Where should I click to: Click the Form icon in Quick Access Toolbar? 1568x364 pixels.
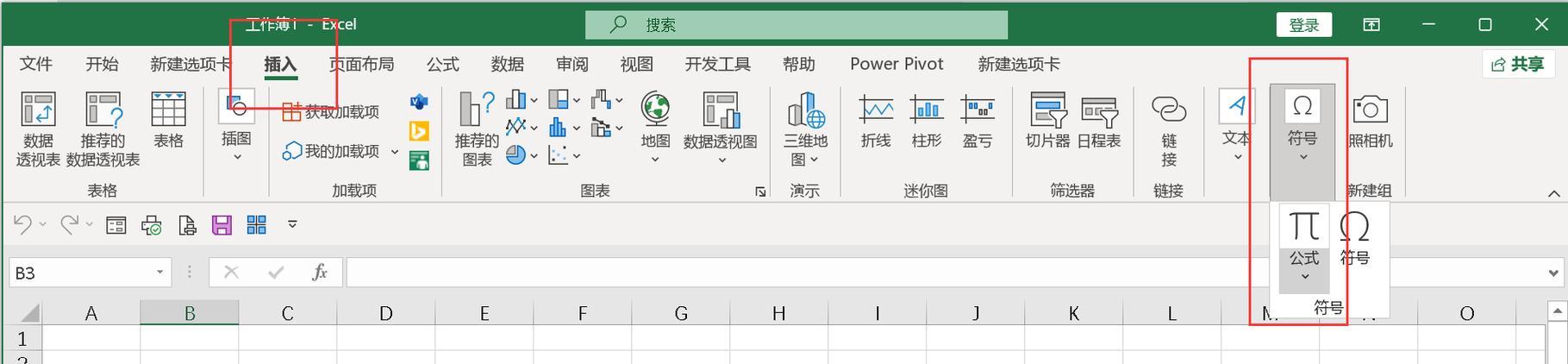point(116,226)
